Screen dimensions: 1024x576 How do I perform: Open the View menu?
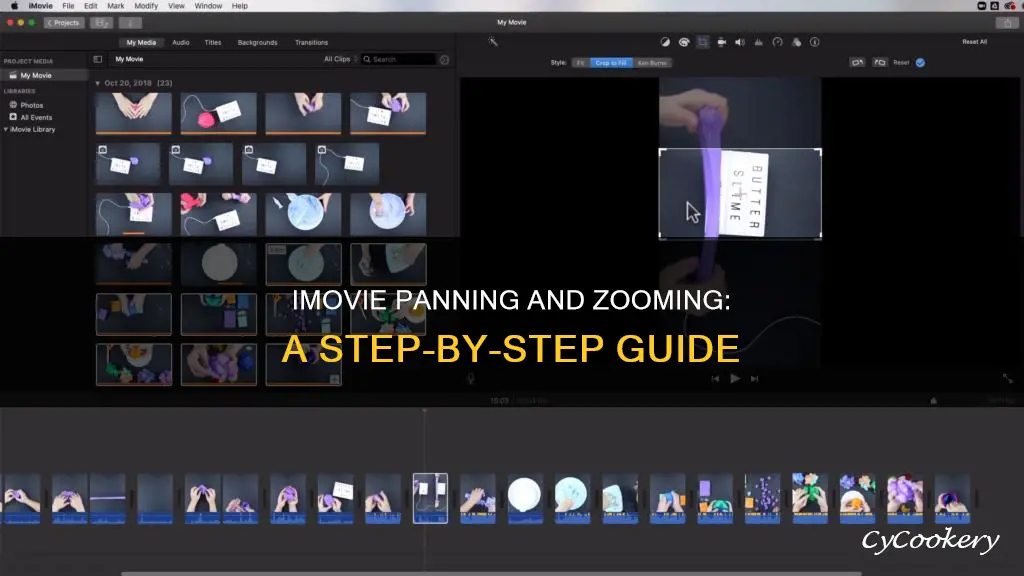click(x=176, y=6)
